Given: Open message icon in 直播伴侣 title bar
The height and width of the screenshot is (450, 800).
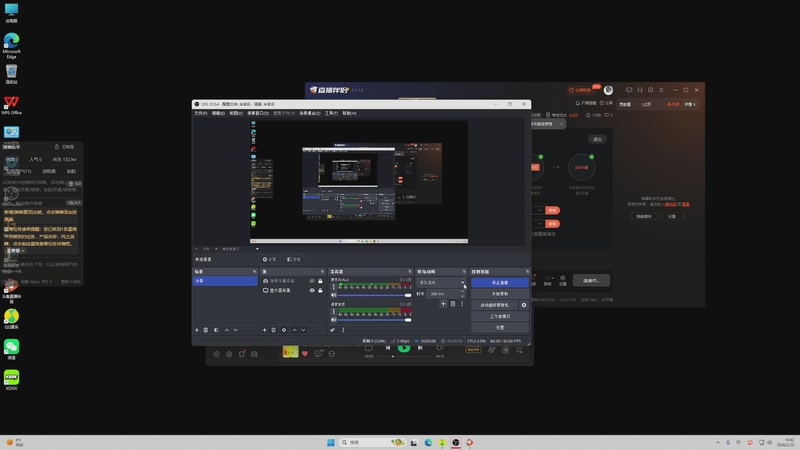Looking at the screenshot, I should [629, 90].
